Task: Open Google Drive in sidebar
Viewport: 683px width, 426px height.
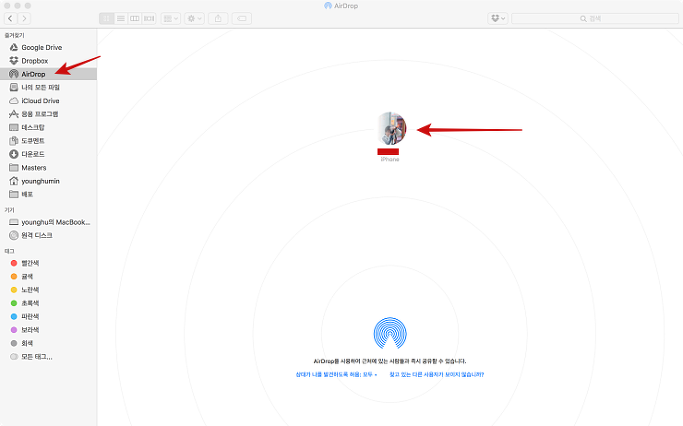Action: (x=48, y=47)
